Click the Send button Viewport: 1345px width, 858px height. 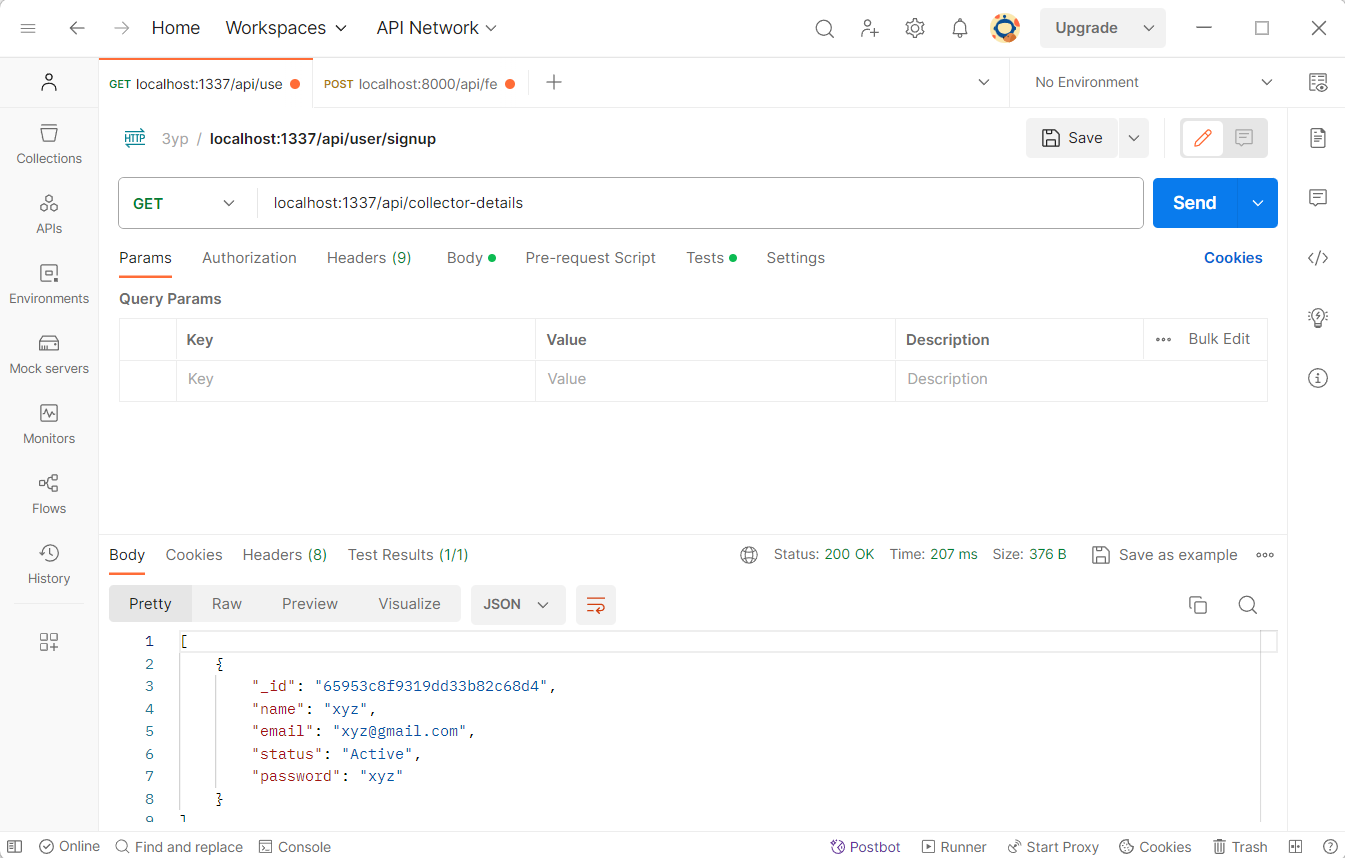(x=1195, y=203)
